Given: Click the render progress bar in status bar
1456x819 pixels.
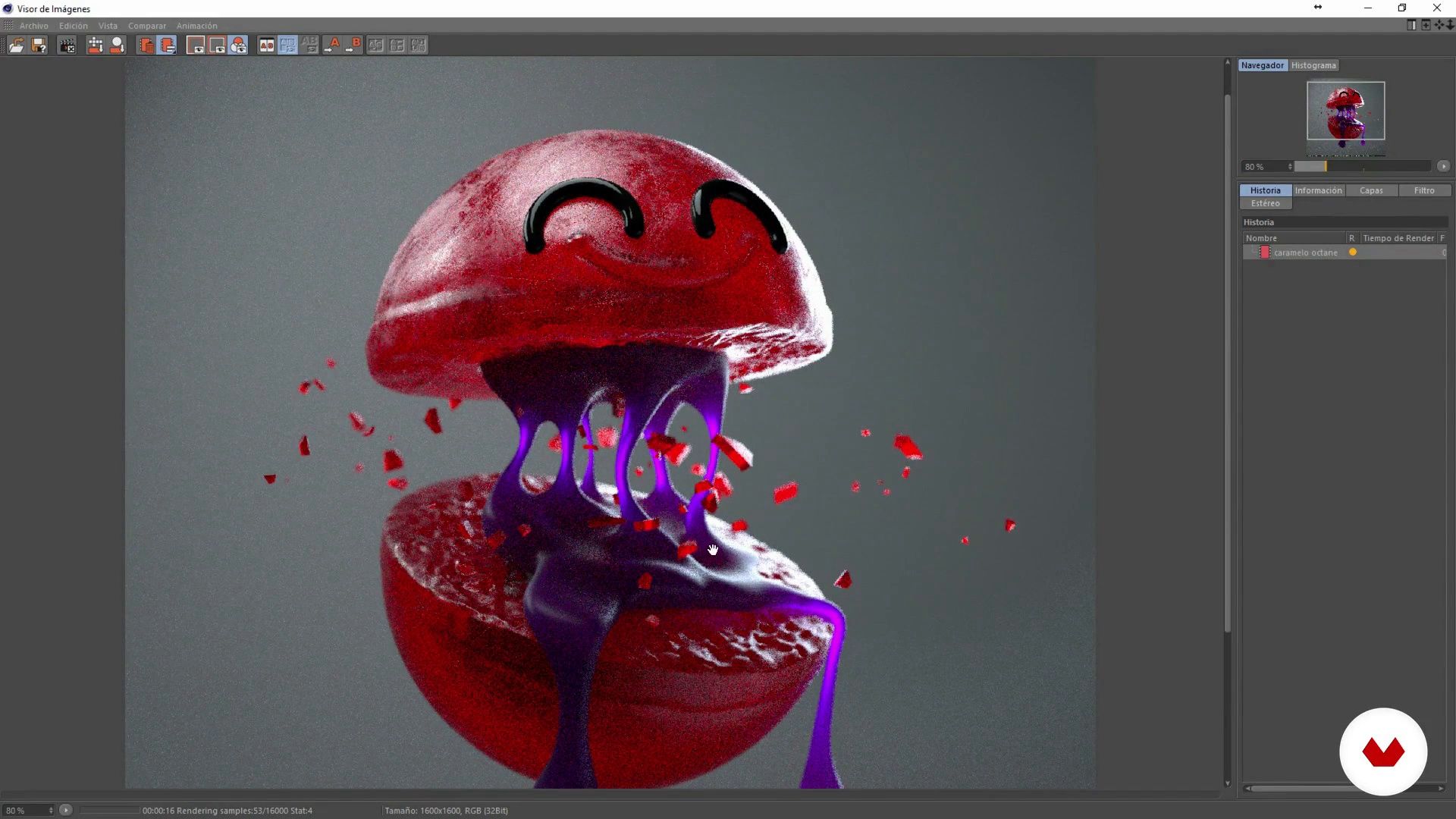Looking at the screenshot, I should pos(110,811).
